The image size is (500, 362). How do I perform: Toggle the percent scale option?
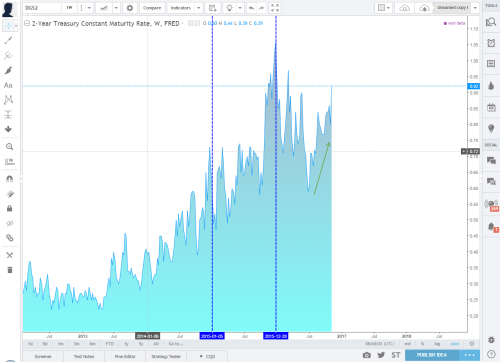point(422,344)
